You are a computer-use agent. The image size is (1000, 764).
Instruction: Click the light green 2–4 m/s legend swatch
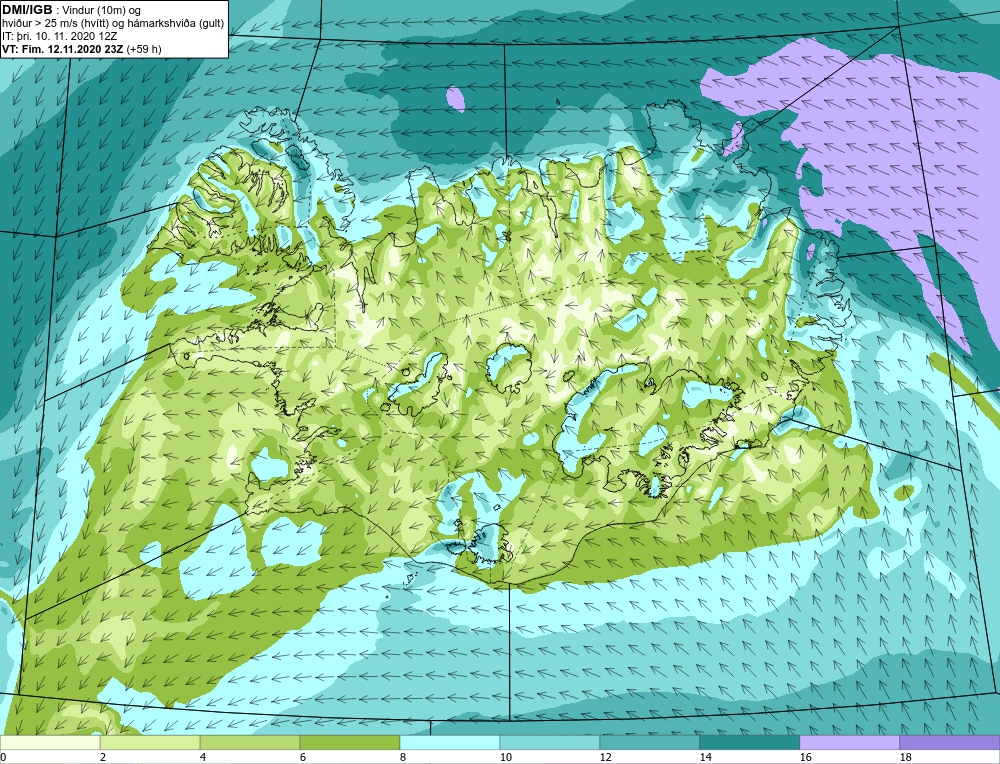pos(150,743)
